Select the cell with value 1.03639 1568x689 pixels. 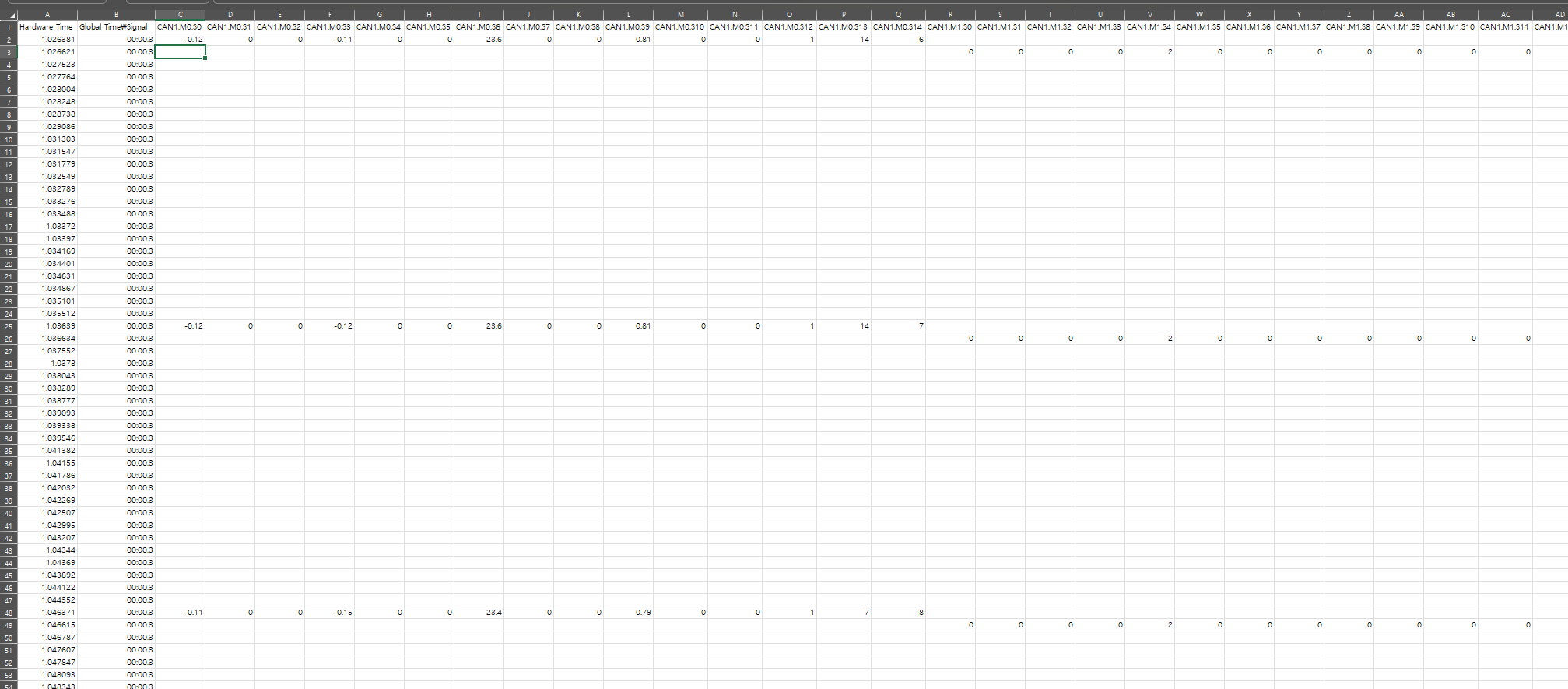point(47,326)
